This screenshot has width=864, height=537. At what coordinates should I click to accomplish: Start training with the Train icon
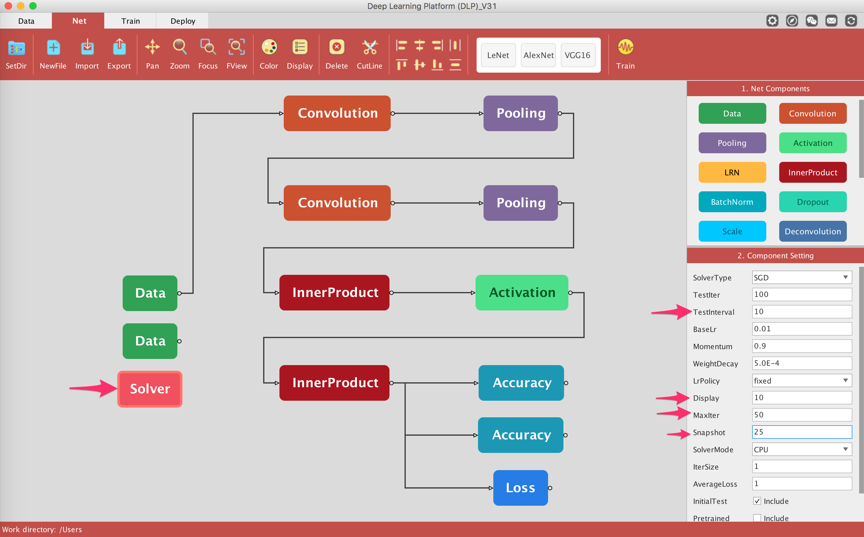coord(625,48)
